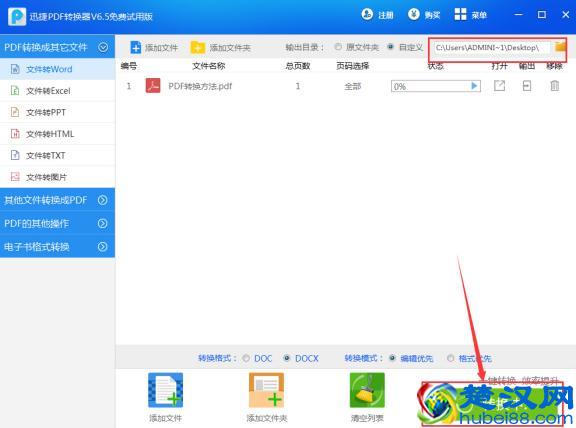
Task: Click the 清空列表 broom icon
Action: pyautogui.click(x=367, y=390)
